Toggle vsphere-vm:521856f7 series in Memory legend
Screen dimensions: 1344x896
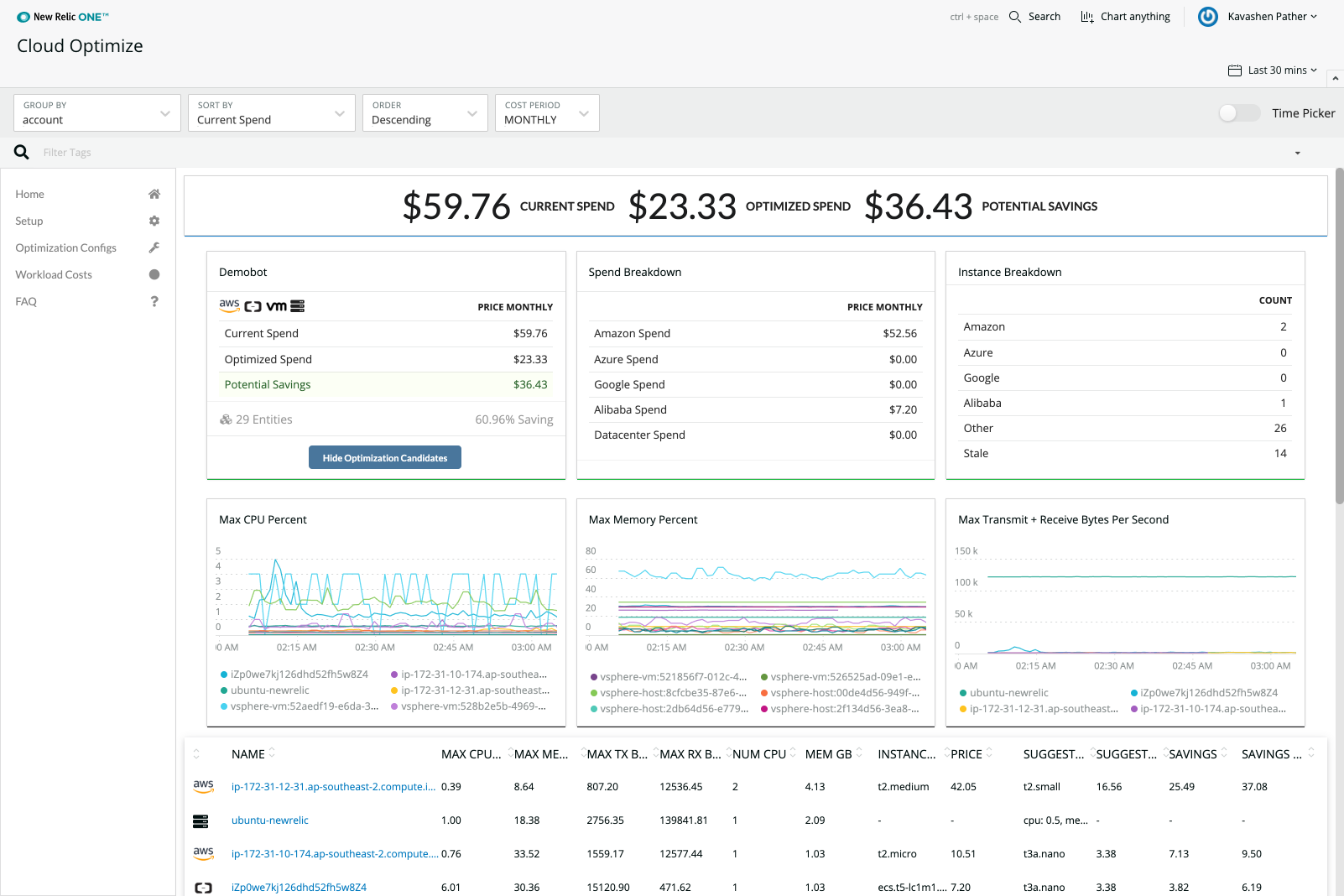click(669, 676)
